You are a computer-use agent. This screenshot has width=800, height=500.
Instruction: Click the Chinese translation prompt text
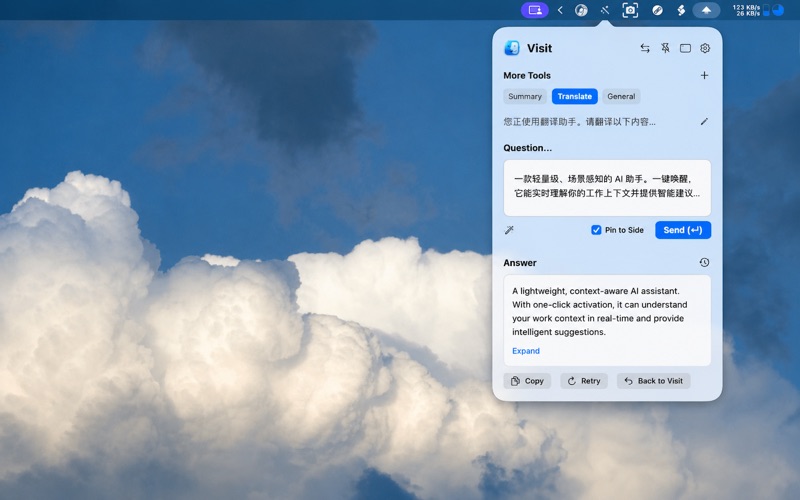[x=580, y=121]
